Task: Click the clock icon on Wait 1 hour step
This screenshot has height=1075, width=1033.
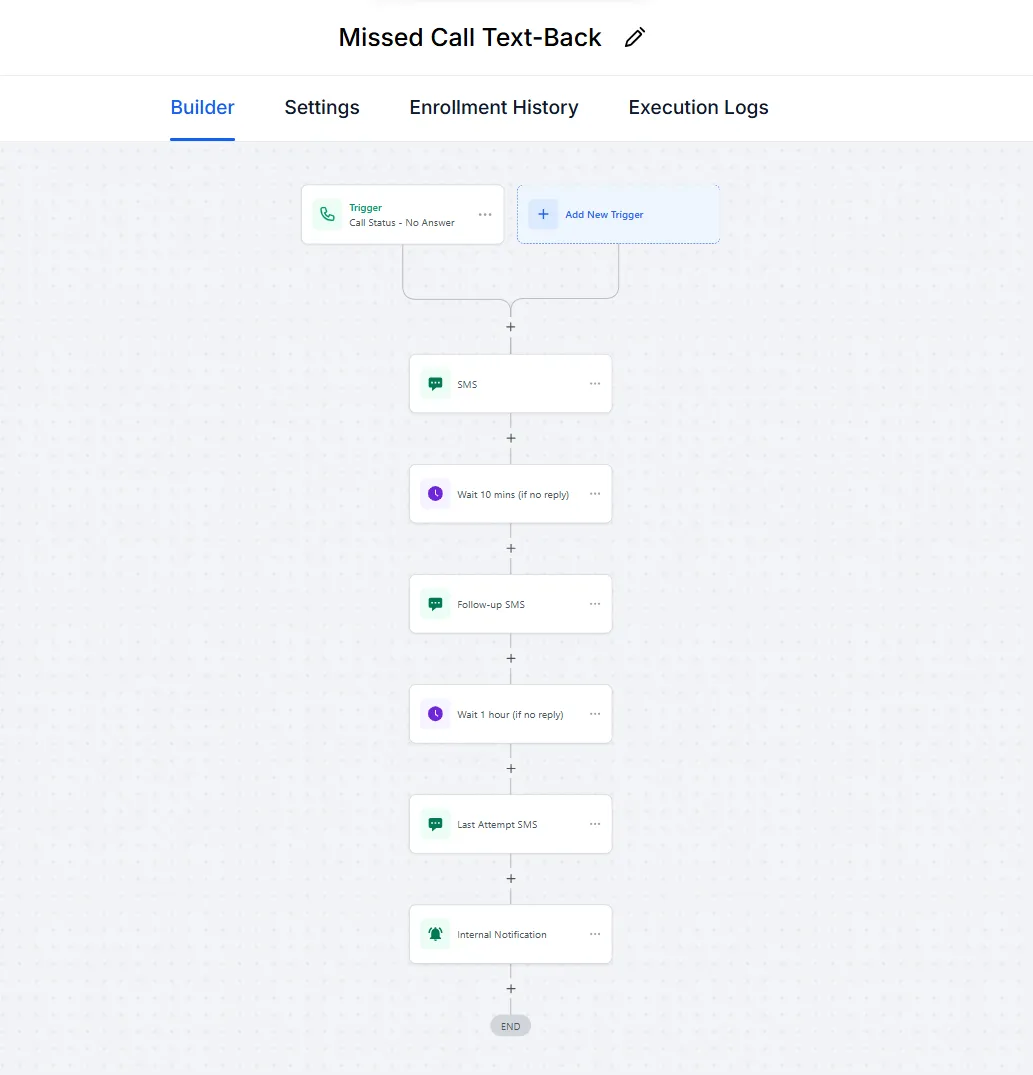Action: pos(435,714)
